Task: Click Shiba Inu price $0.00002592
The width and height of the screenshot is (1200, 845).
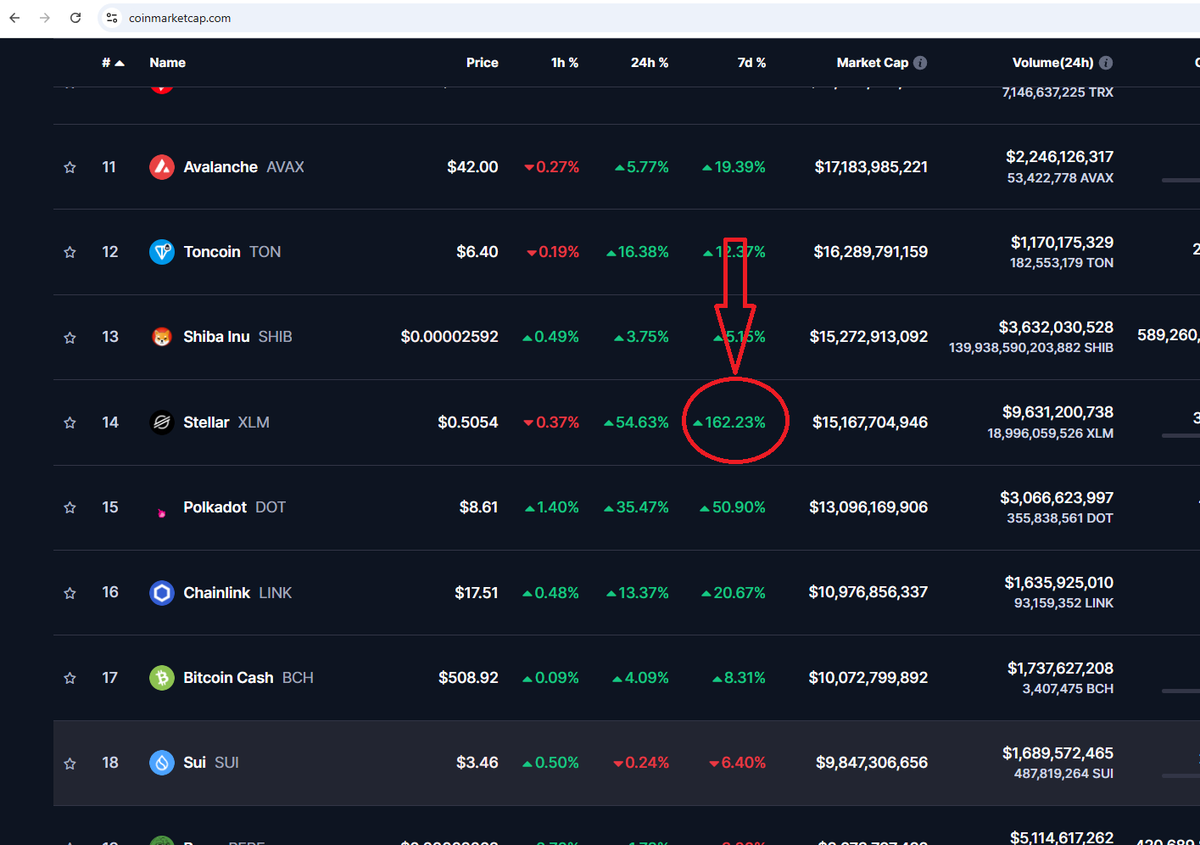Action: pyautogui.click(x=450, y=337)
